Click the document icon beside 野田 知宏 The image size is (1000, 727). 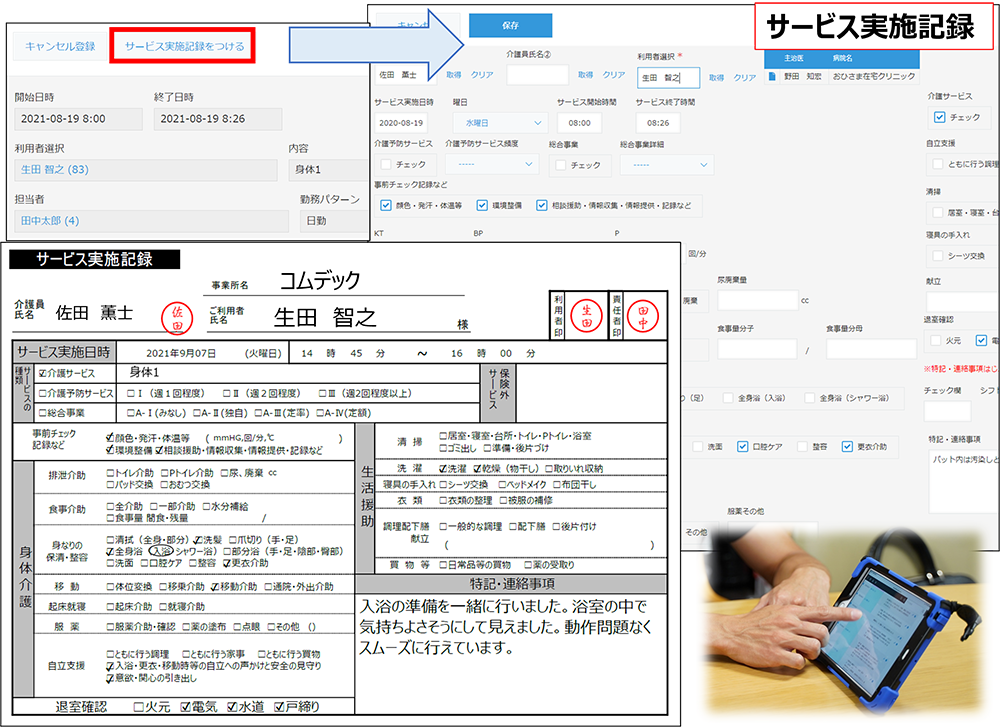[771, 78]
